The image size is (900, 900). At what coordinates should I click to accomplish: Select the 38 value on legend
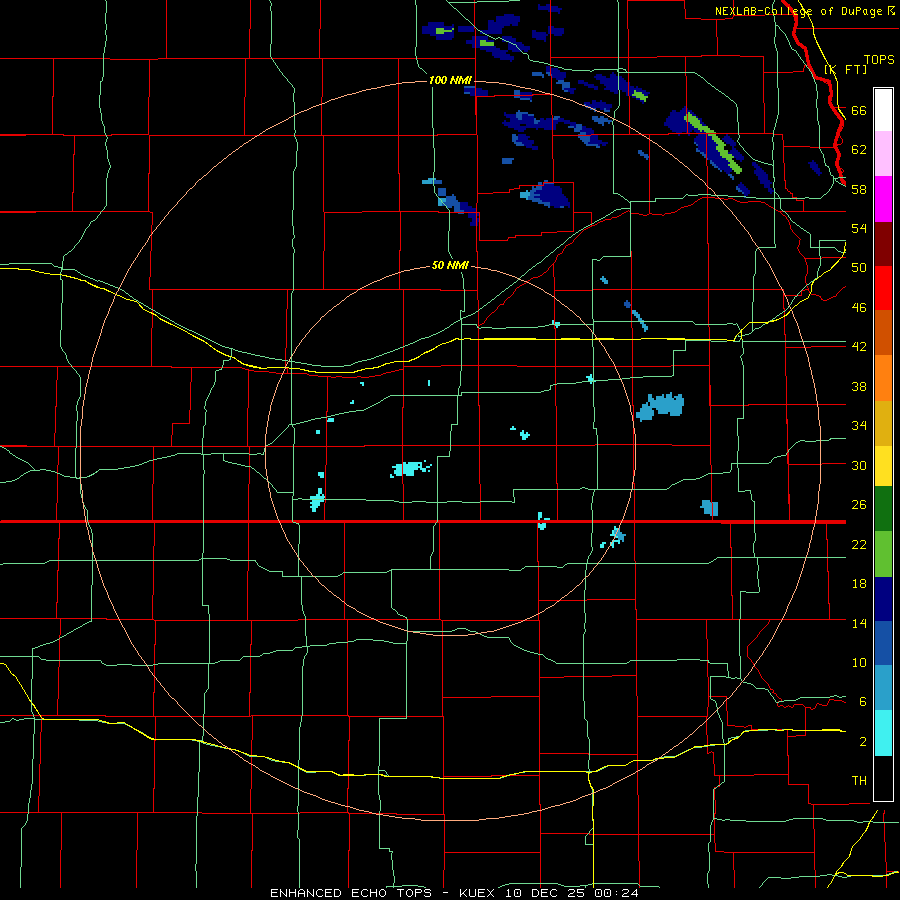tap(859, 386)
